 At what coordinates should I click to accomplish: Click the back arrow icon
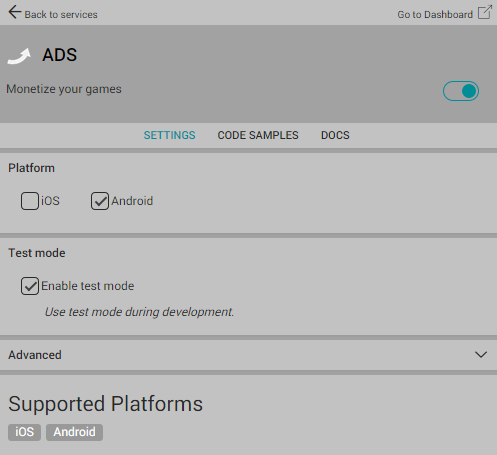click(x=15, y=12)
